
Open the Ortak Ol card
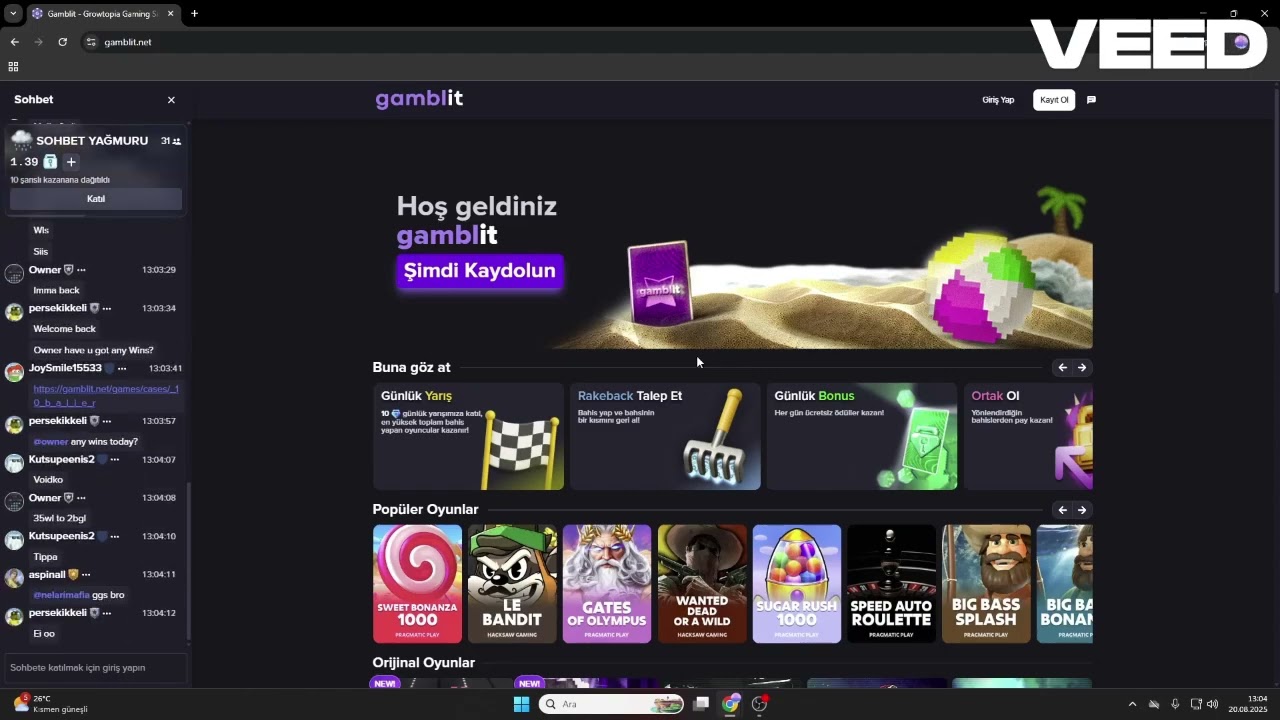click(x=1028, y=436)
